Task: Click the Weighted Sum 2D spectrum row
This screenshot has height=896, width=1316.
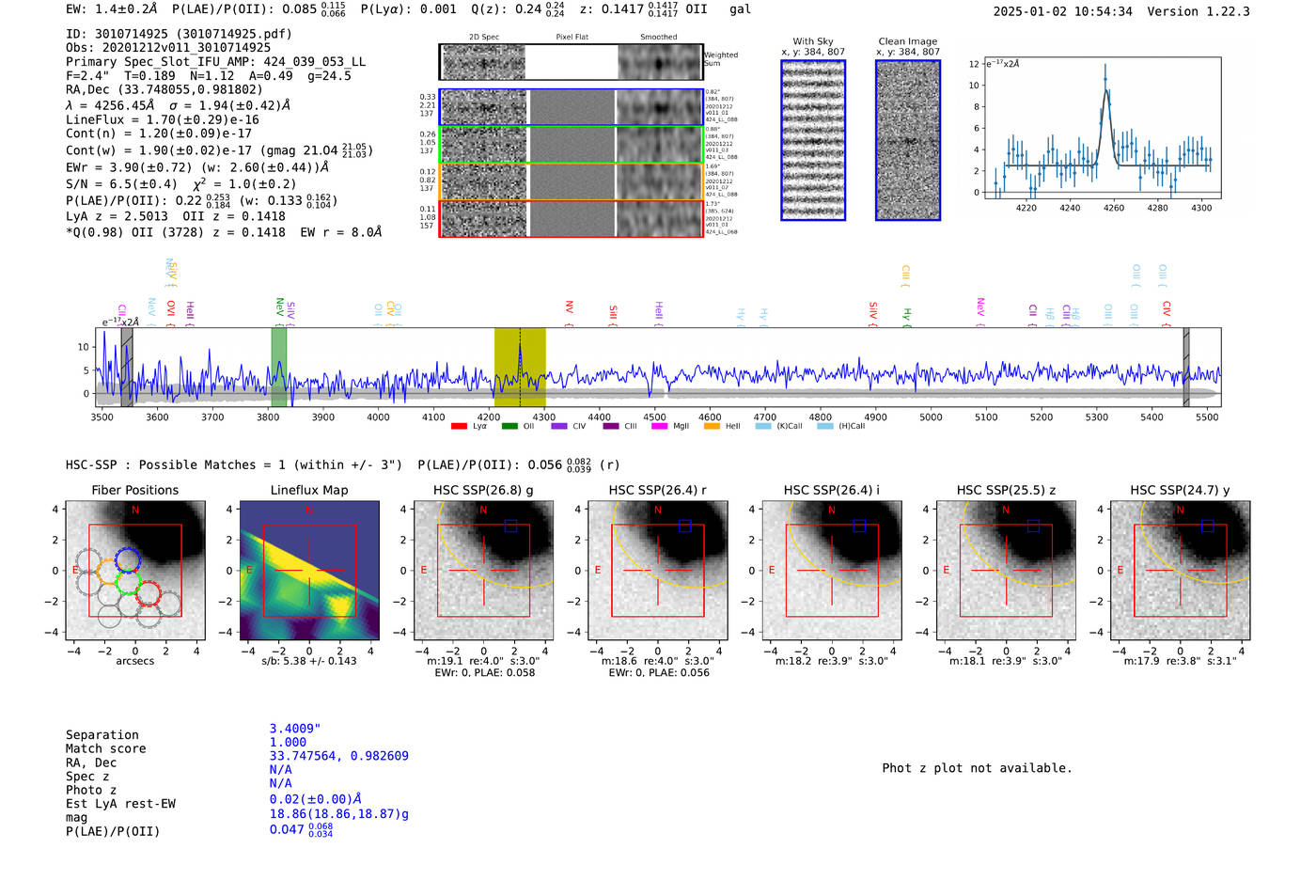Action: click(572, 62)
